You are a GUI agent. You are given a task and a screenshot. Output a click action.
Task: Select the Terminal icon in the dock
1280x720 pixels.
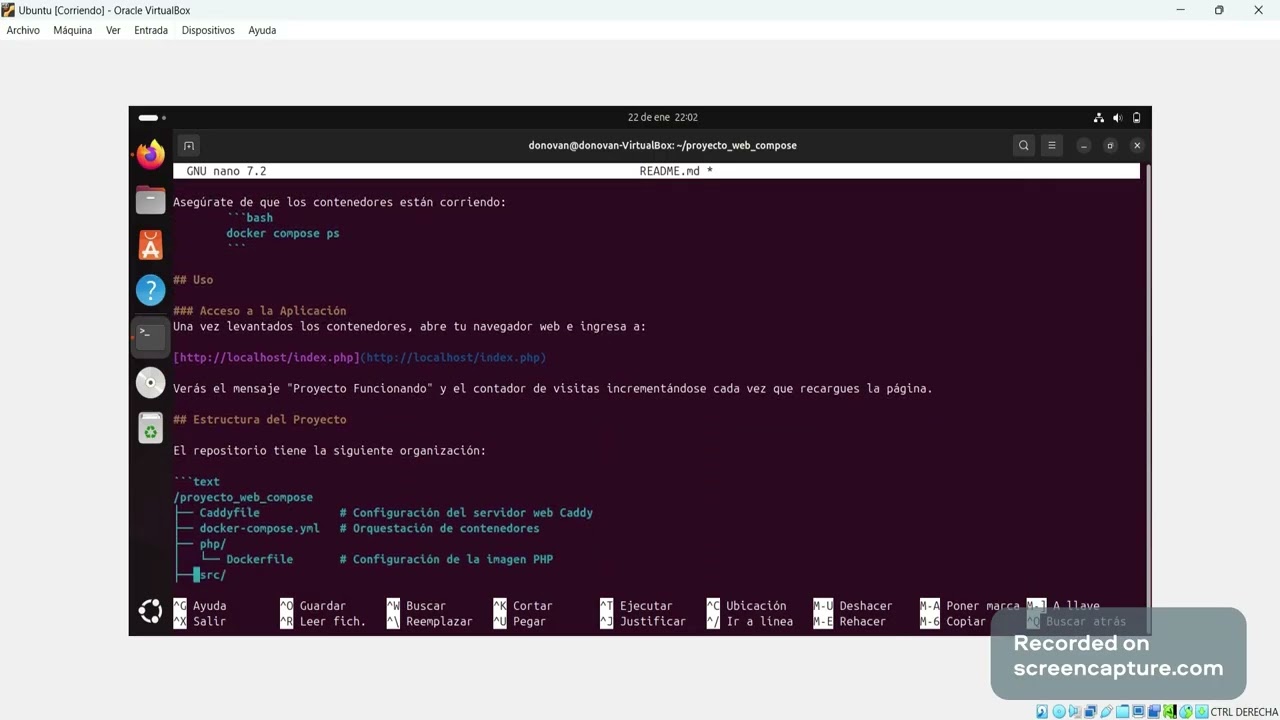click(x=150, y=336)
